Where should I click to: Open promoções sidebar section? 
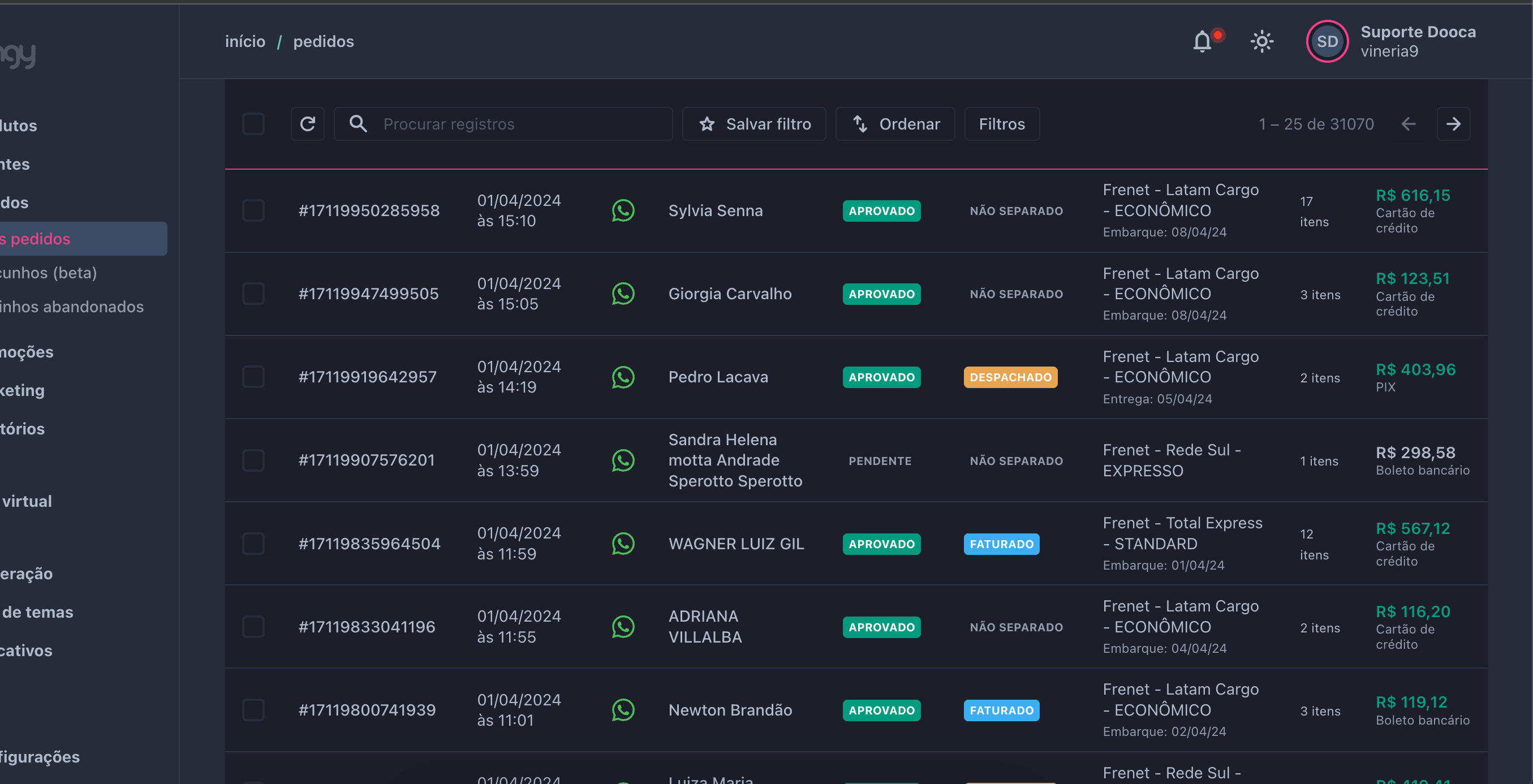[27, 352]
